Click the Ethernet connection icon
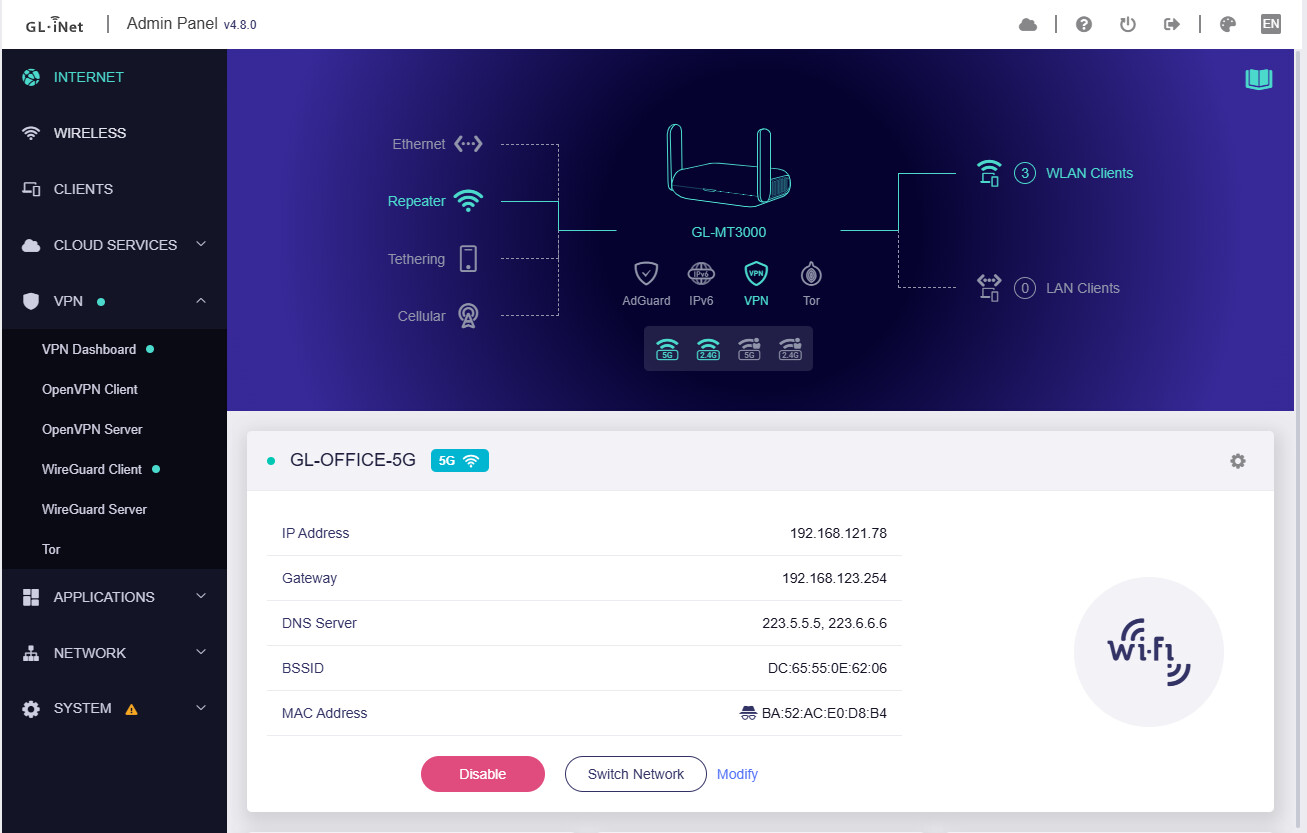The height and width of the screenshot is (833, 1307). [468, 144]
